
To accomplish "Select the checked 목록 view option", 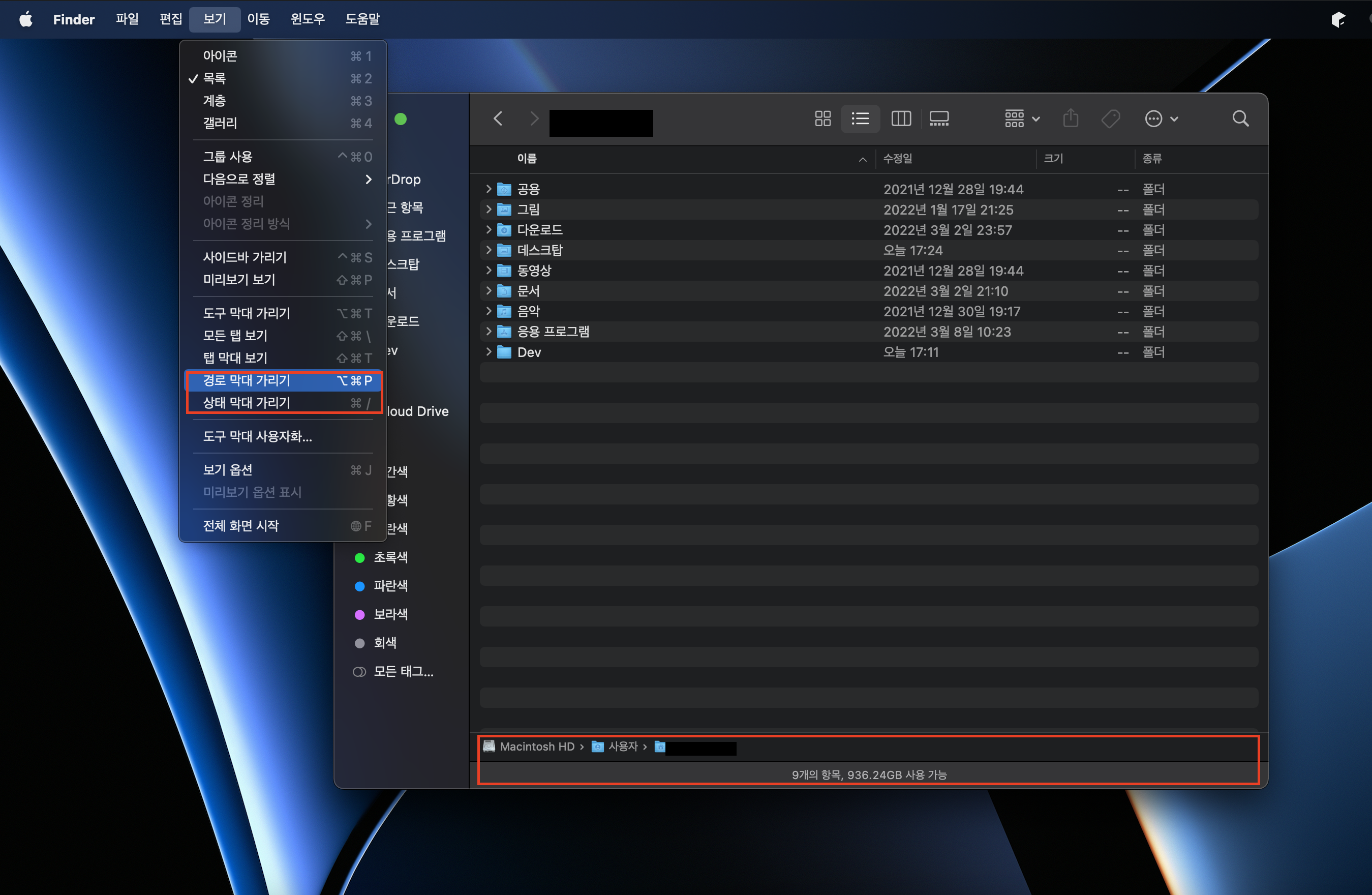I will point(215,78).
